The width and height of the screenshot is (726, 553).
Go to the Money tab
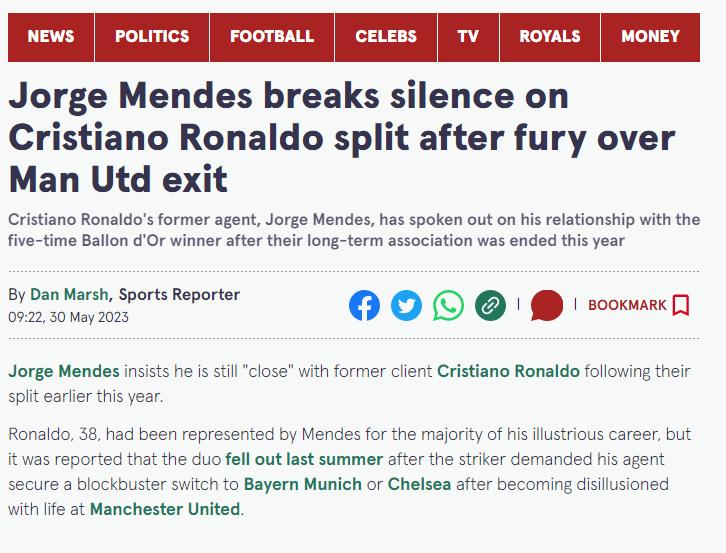click(x=650, y=37)
